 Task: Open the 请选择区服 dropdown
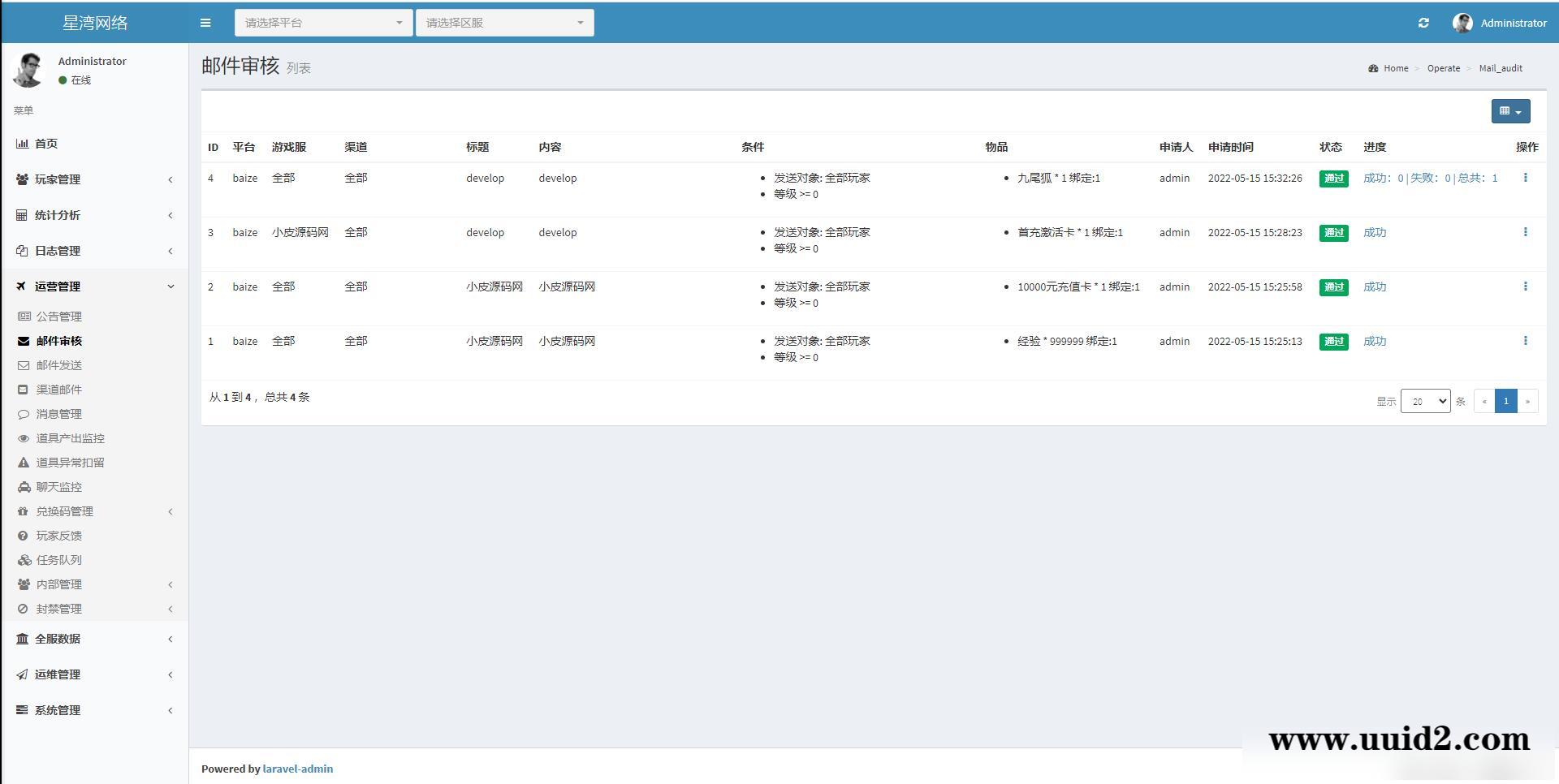[503, 23]
